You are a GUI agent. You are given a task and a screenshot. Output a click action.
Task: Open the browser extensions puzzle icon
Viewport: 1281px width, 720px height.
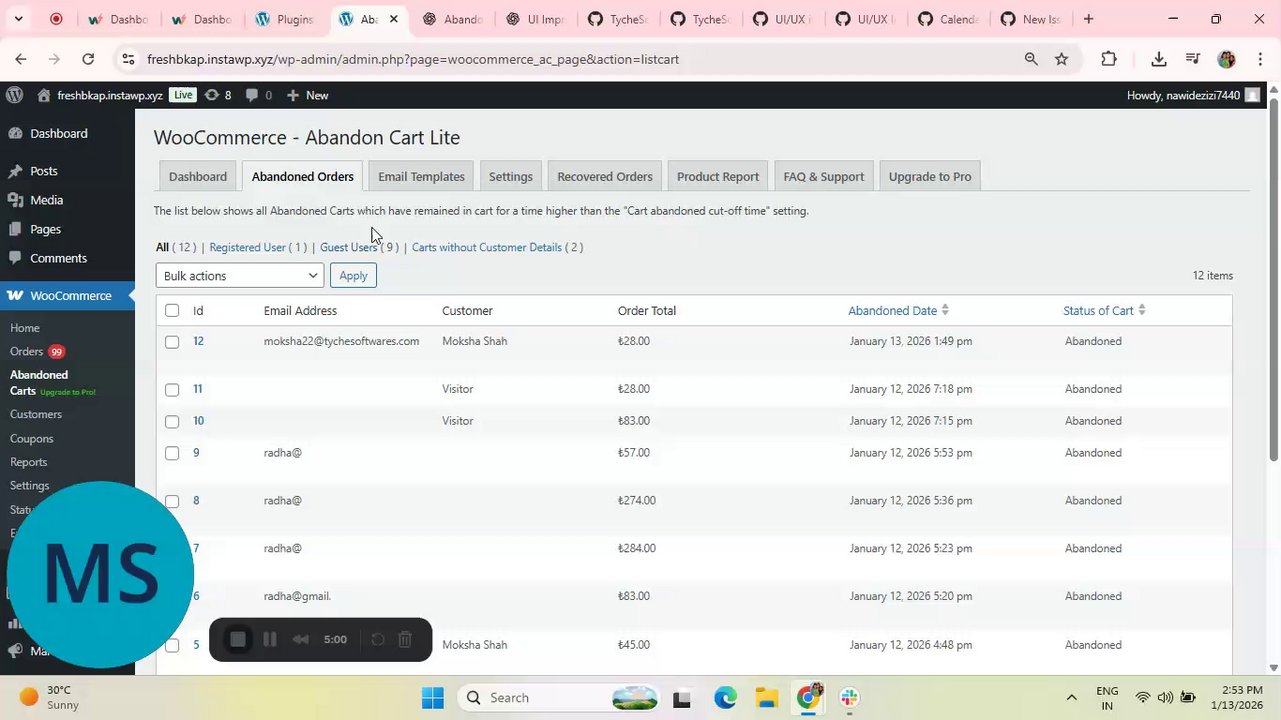pos(1109,59)
